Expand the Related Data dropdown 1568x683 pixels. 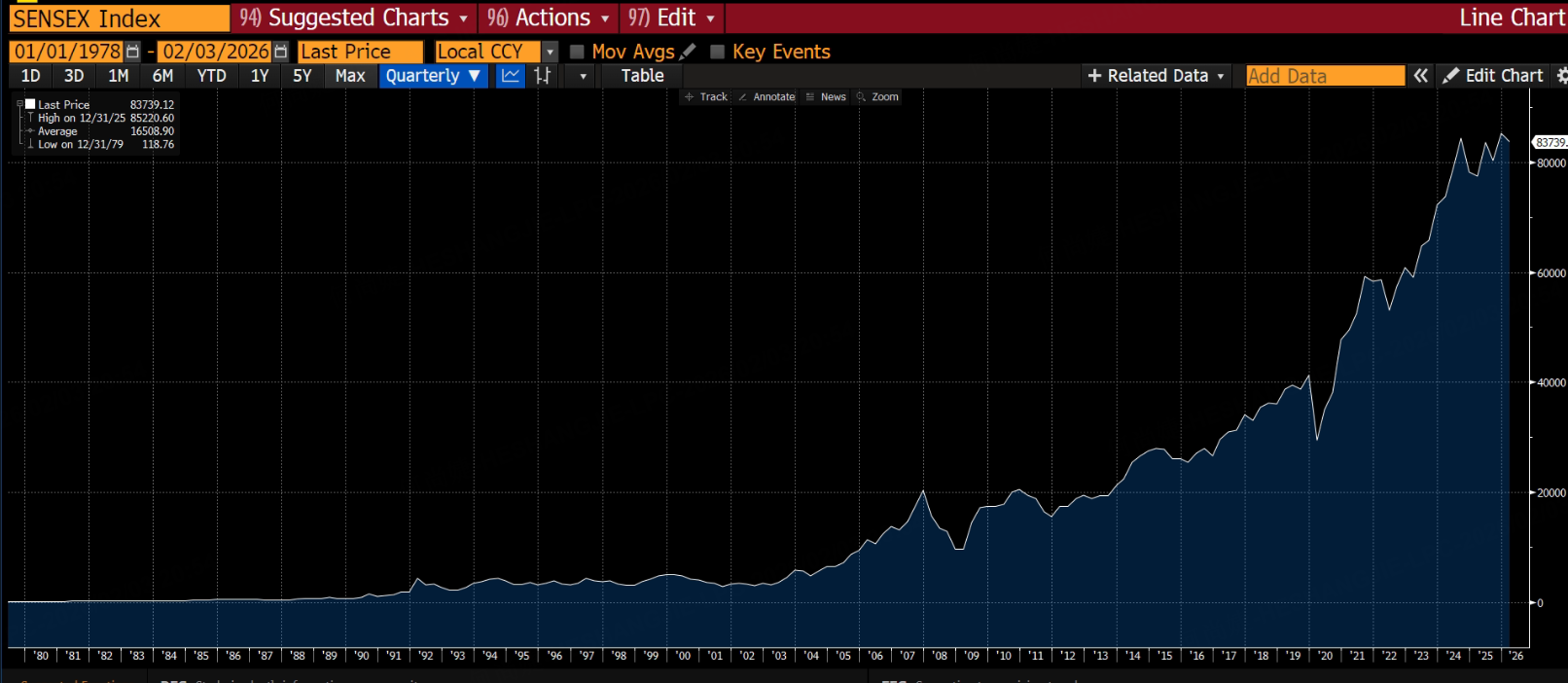1156,76
